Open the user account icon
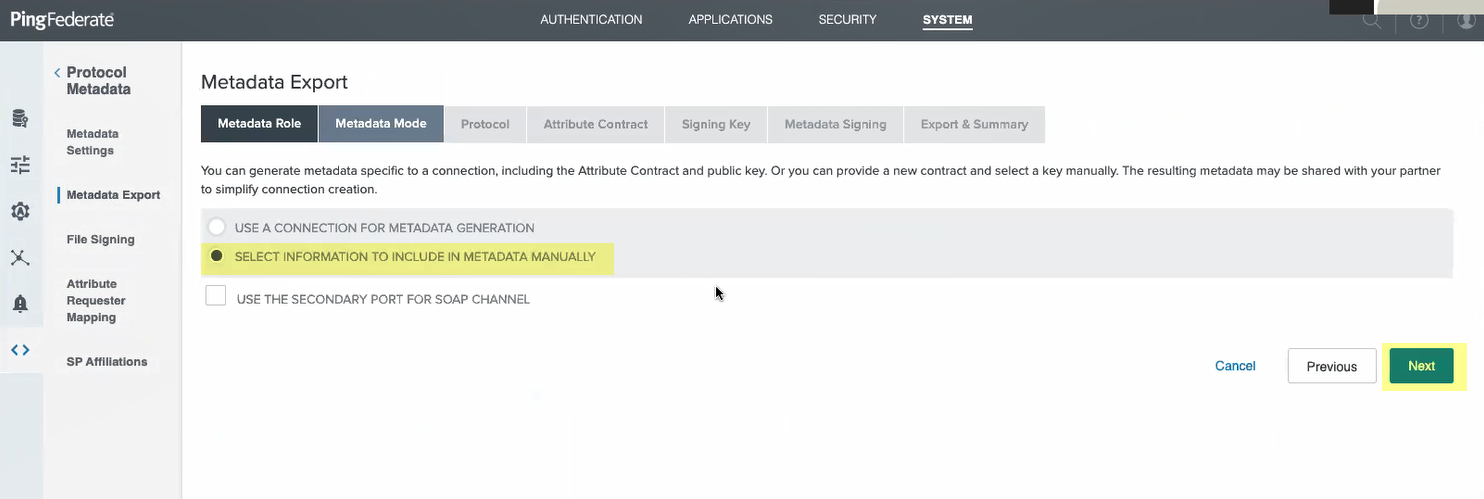The height and width of the screenshot is (499, 1484). pos(1466,20)
